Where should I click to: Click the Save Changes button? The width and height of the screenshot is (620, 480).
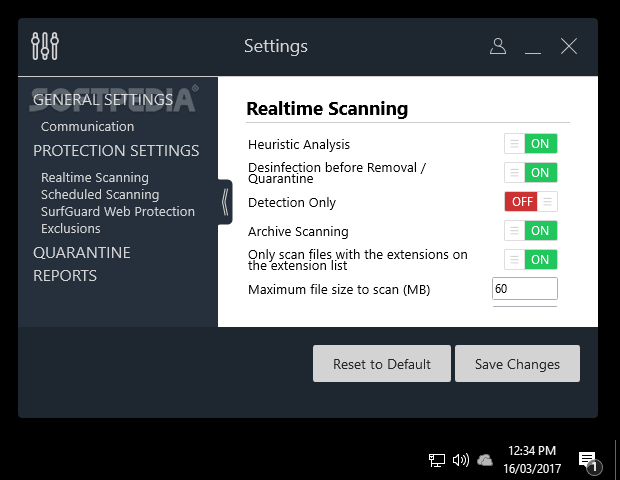pos(518,364)
